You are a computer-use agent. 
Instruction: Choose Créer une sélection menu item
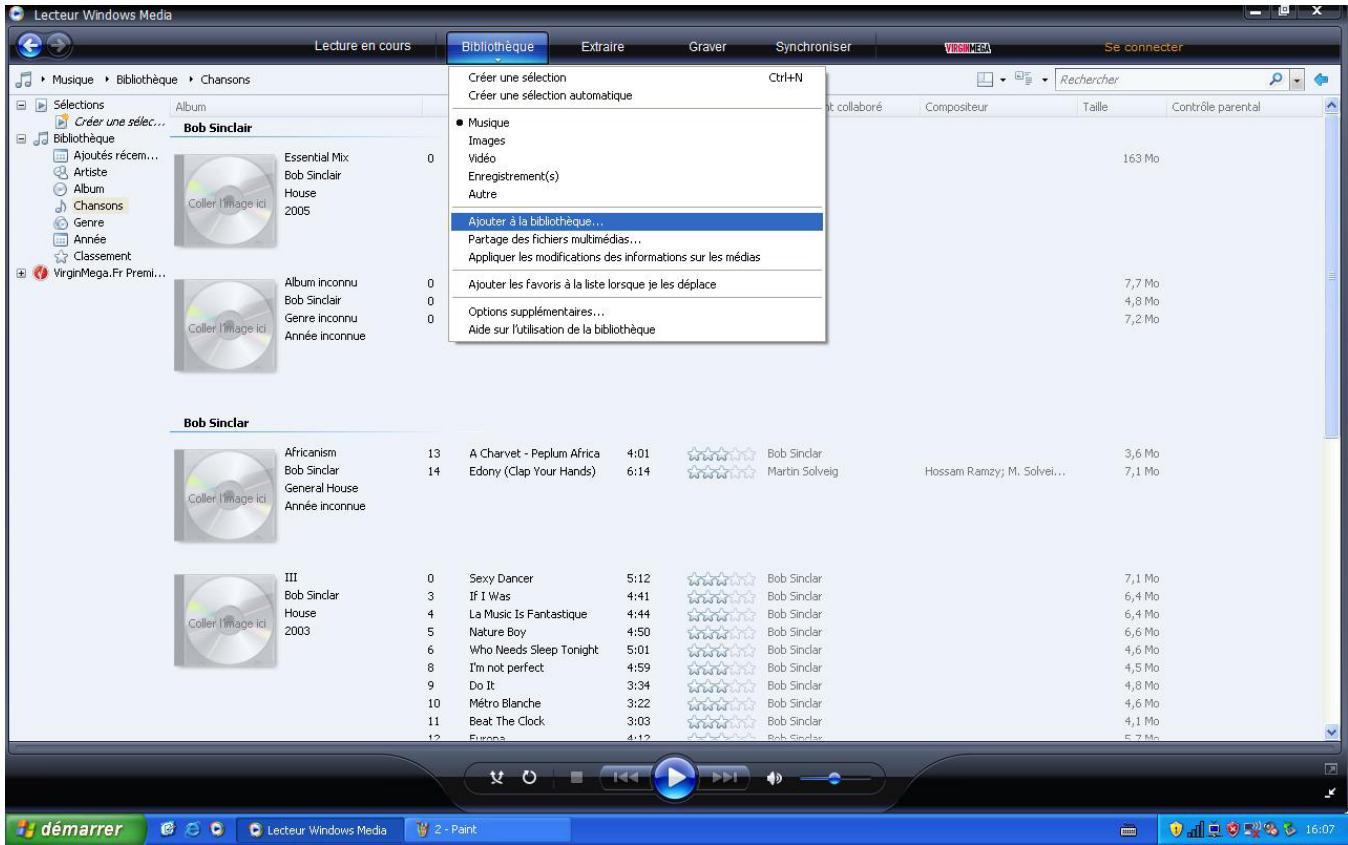(637, 78)
